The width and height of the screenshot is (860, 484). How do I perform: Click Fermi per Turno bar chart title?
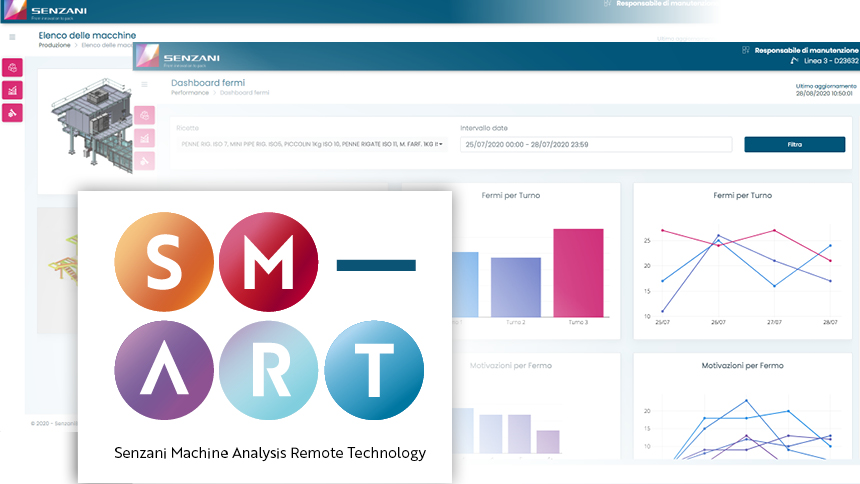click(511, 195)
